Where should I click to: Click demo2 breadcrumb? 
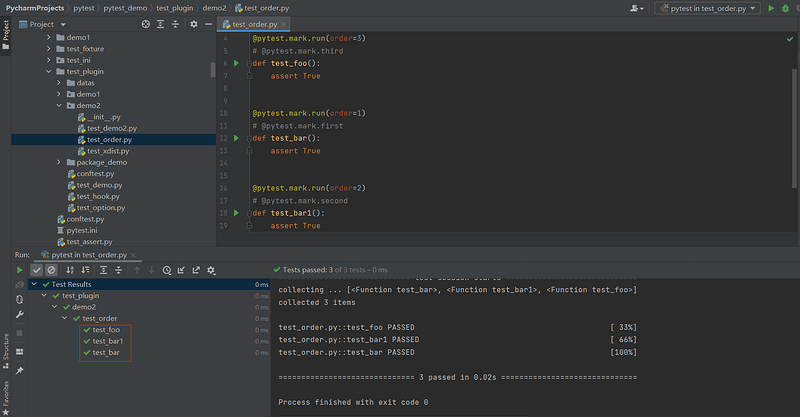214,8
